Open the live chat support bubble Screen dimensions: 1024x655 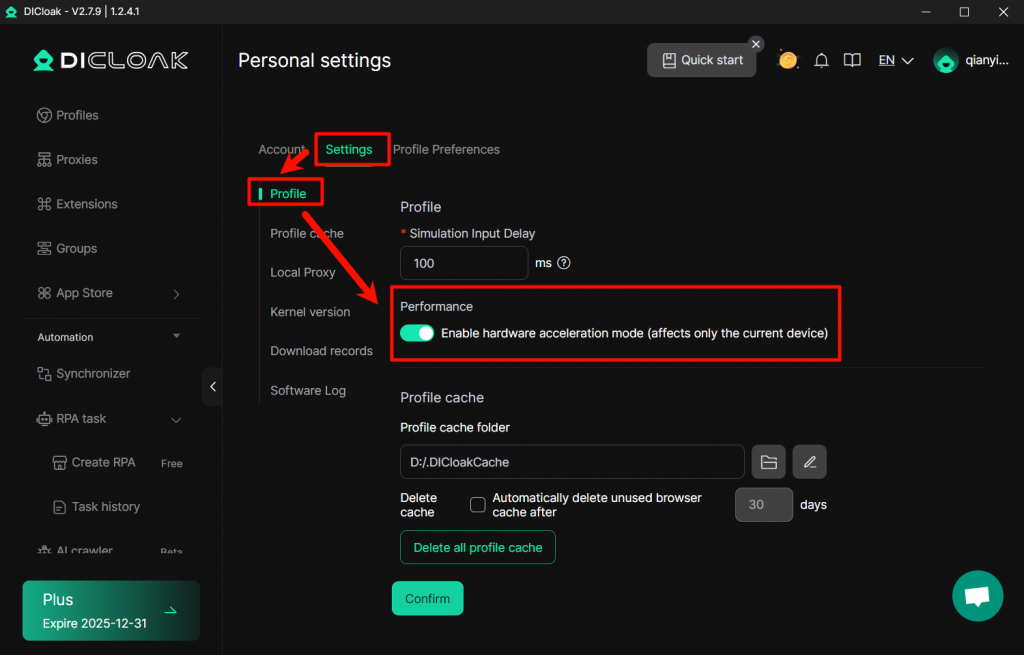point(976,597)
